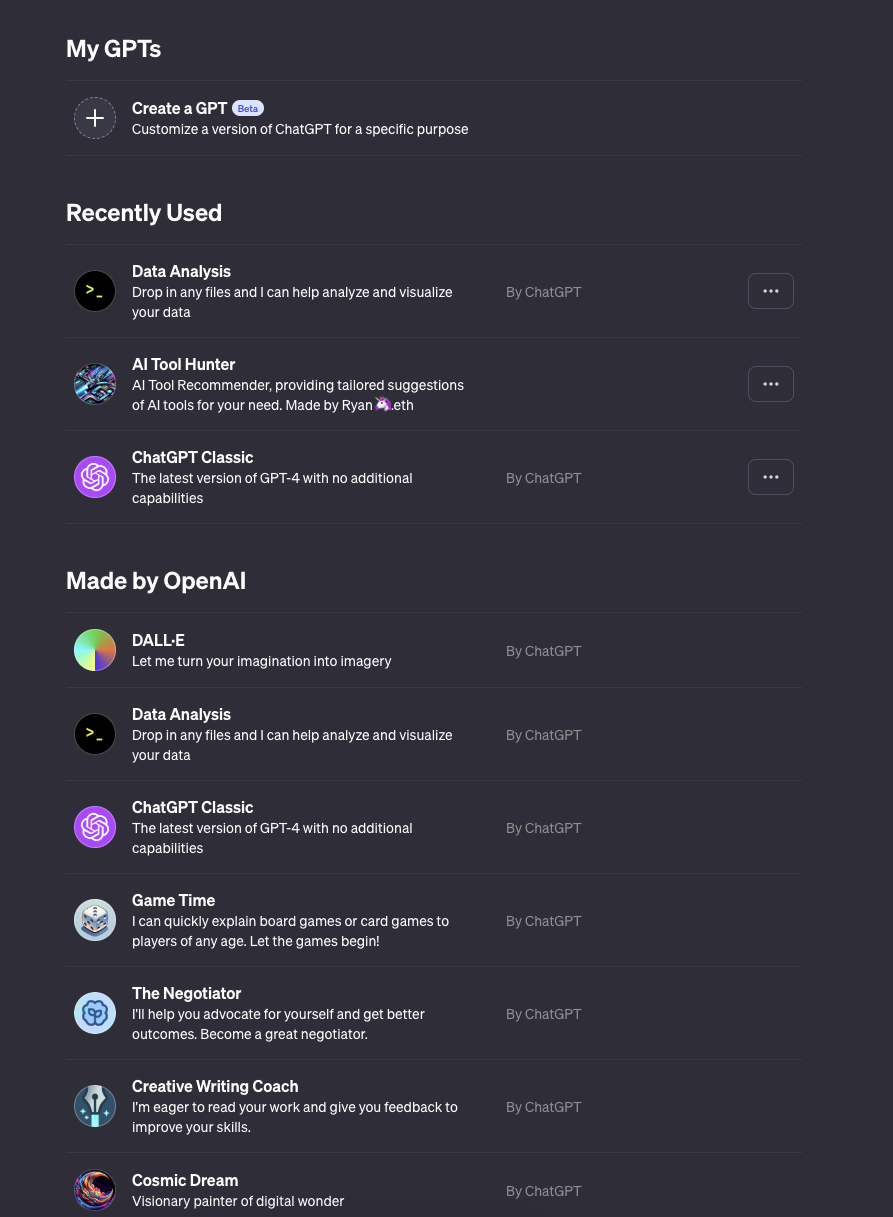Open the DALL·E title link
Screen dimensions: 893x1217
coord(158,640)
